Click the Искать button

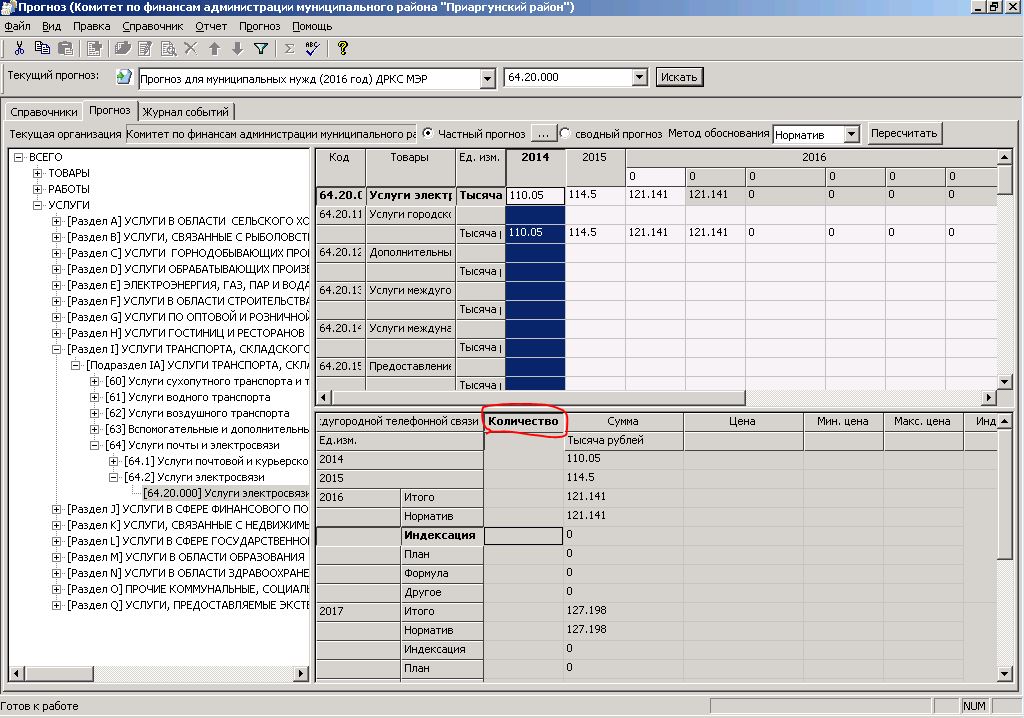point(680,77)
